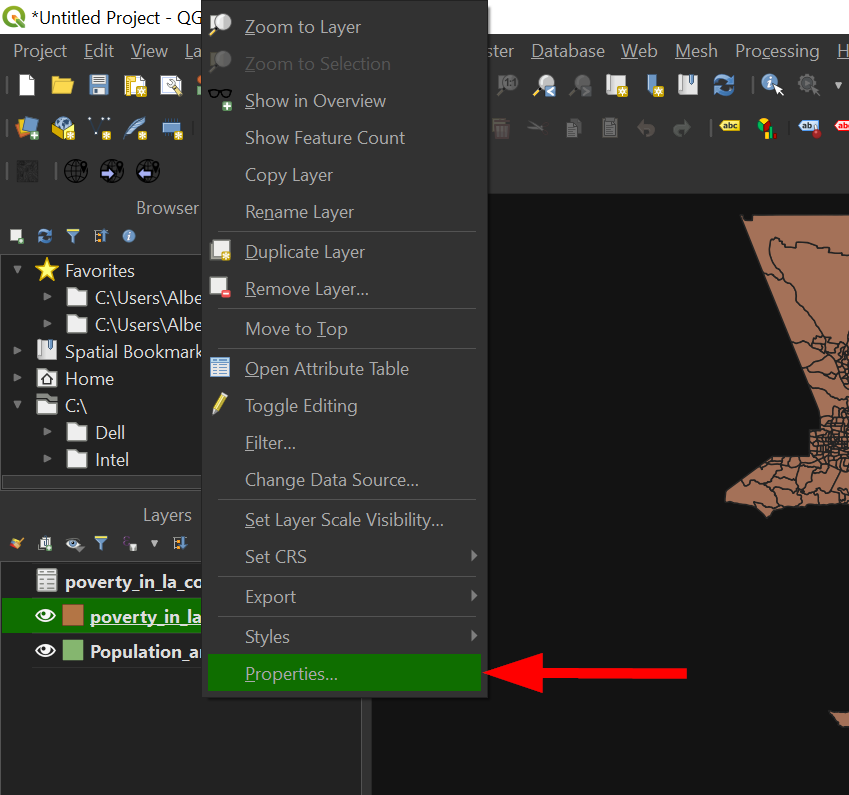849x795 pixels.
Task: Click the Filter Browser funnel icon
Action: [73, 236]
